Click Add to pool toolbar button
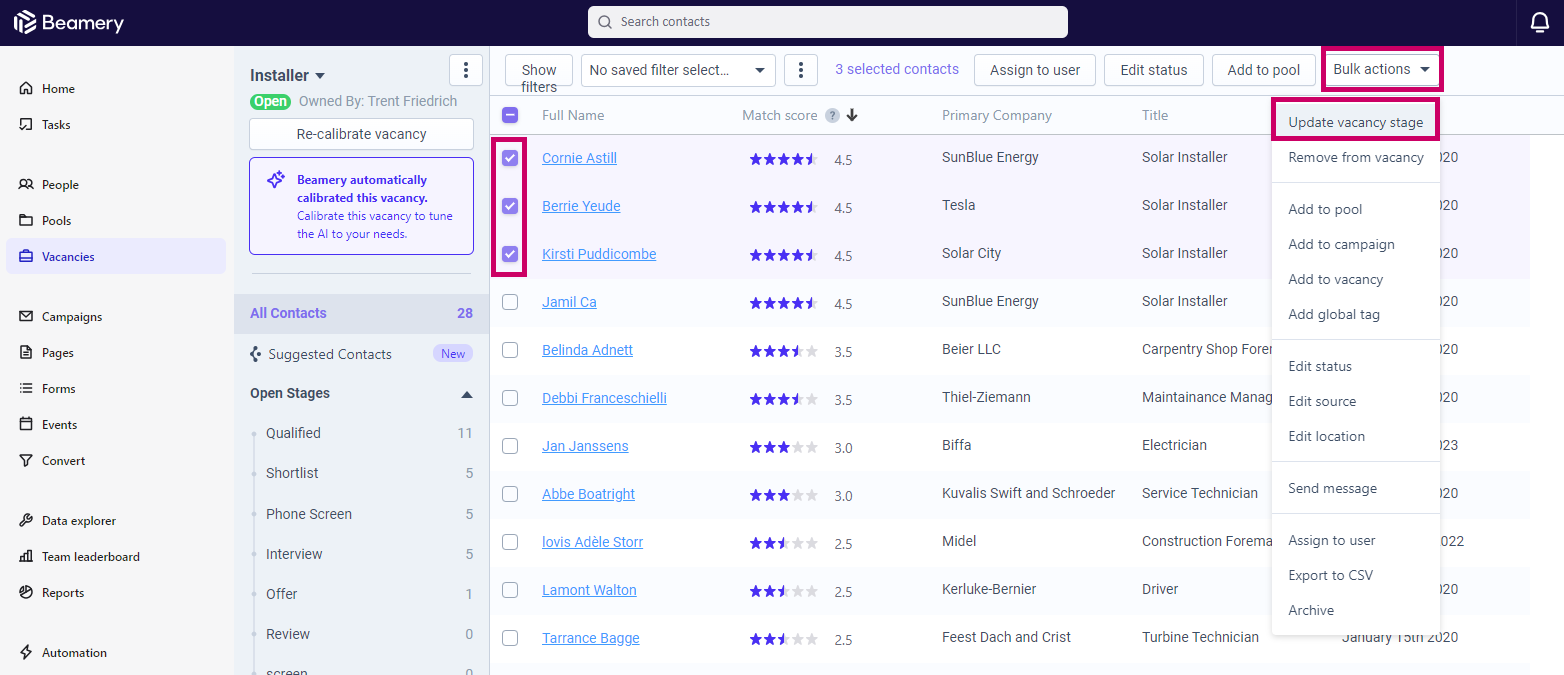The height and width of the screenshot is (675, 1564). pyautogui.click(x=1264, y=70)
